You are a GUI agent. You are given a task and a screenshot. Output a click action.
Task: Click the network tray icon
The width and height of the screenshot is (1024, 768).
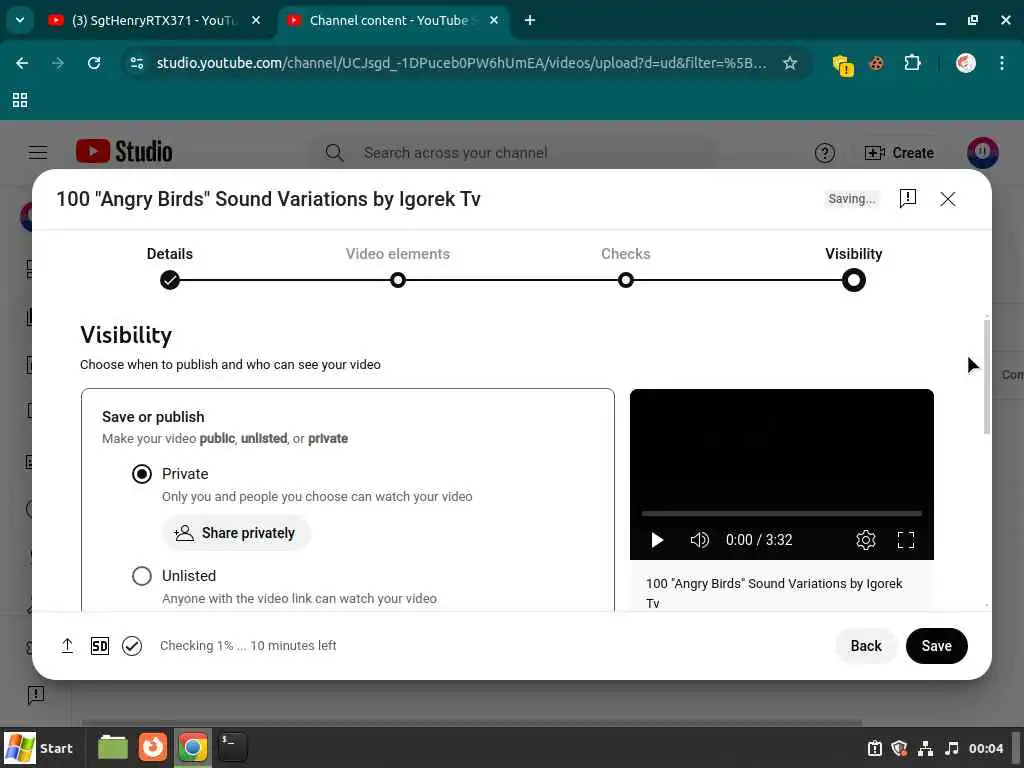pyautogui.click(x=925, y=748)
